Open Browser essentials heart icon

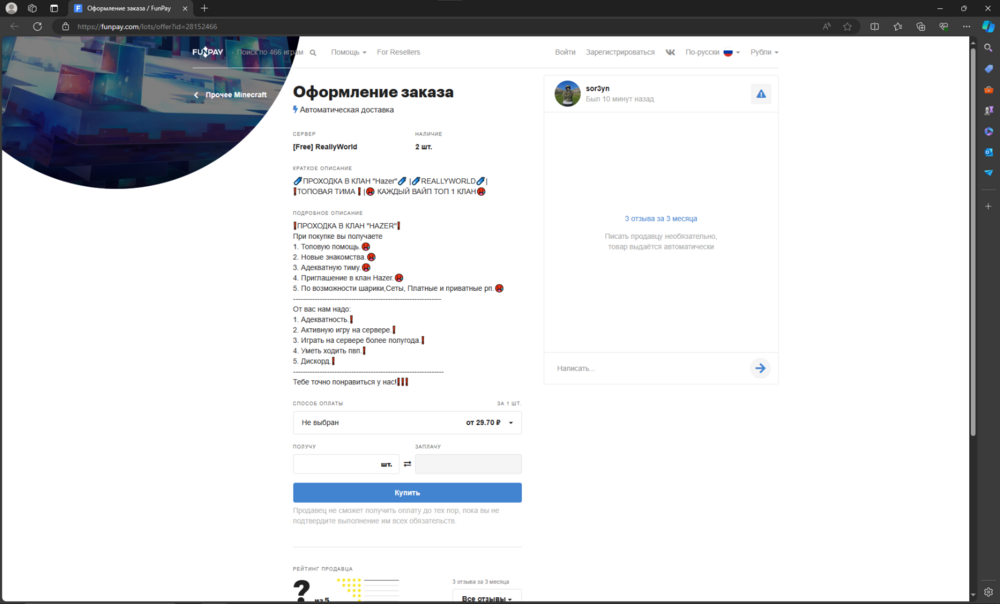[943, 27]
